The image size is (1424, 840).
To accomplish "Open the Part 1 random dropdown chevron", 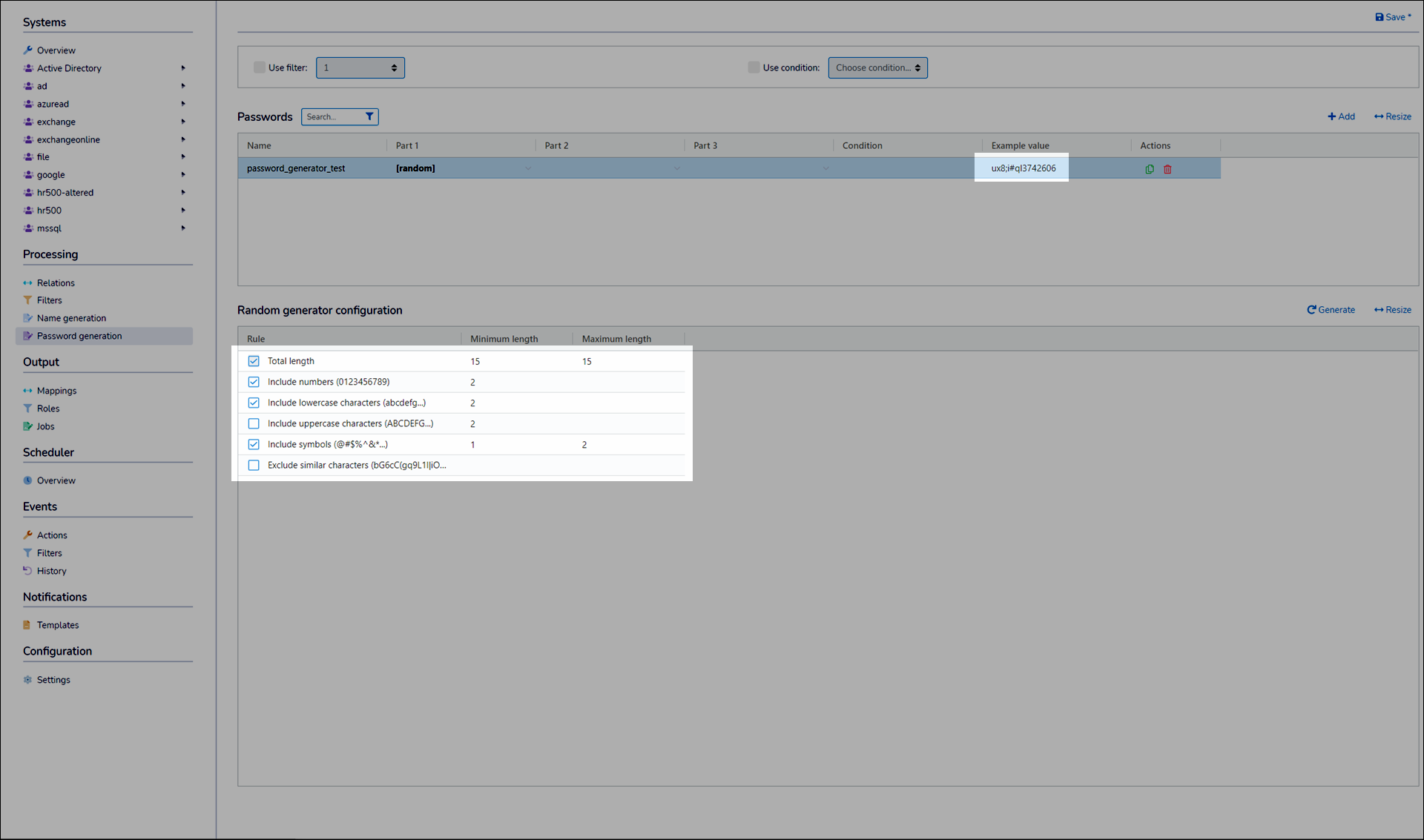I will coord(528,168).
